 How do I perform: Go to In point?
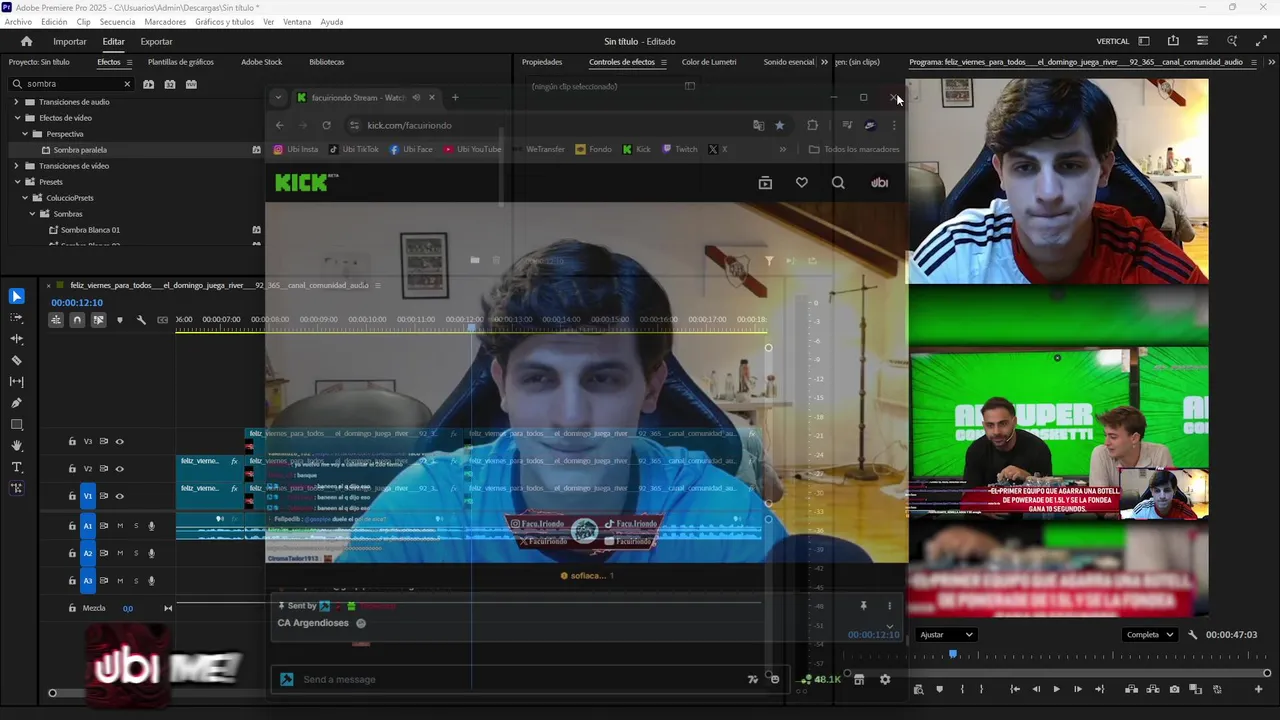click(1014, 689)
